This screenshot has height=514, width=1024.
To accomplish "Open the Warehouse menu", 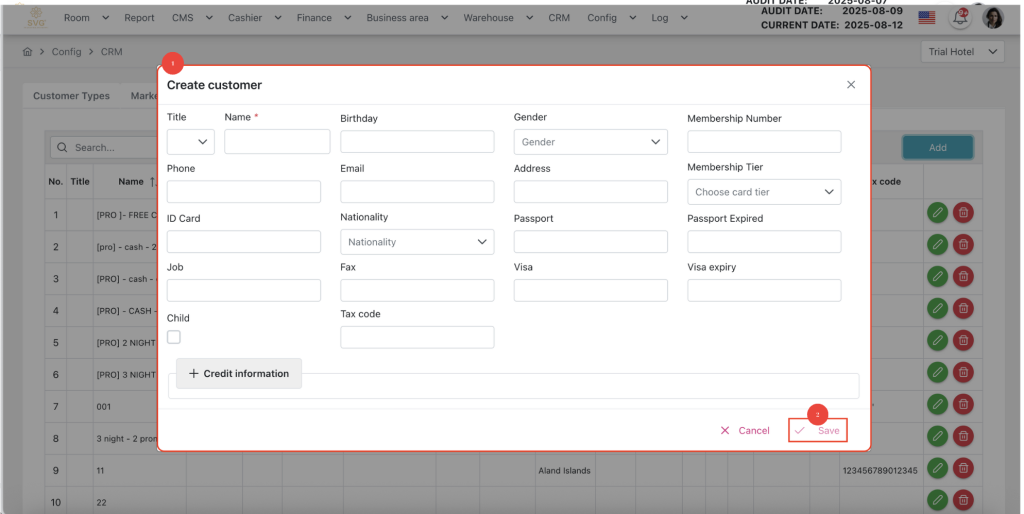I will click(495, 18).
